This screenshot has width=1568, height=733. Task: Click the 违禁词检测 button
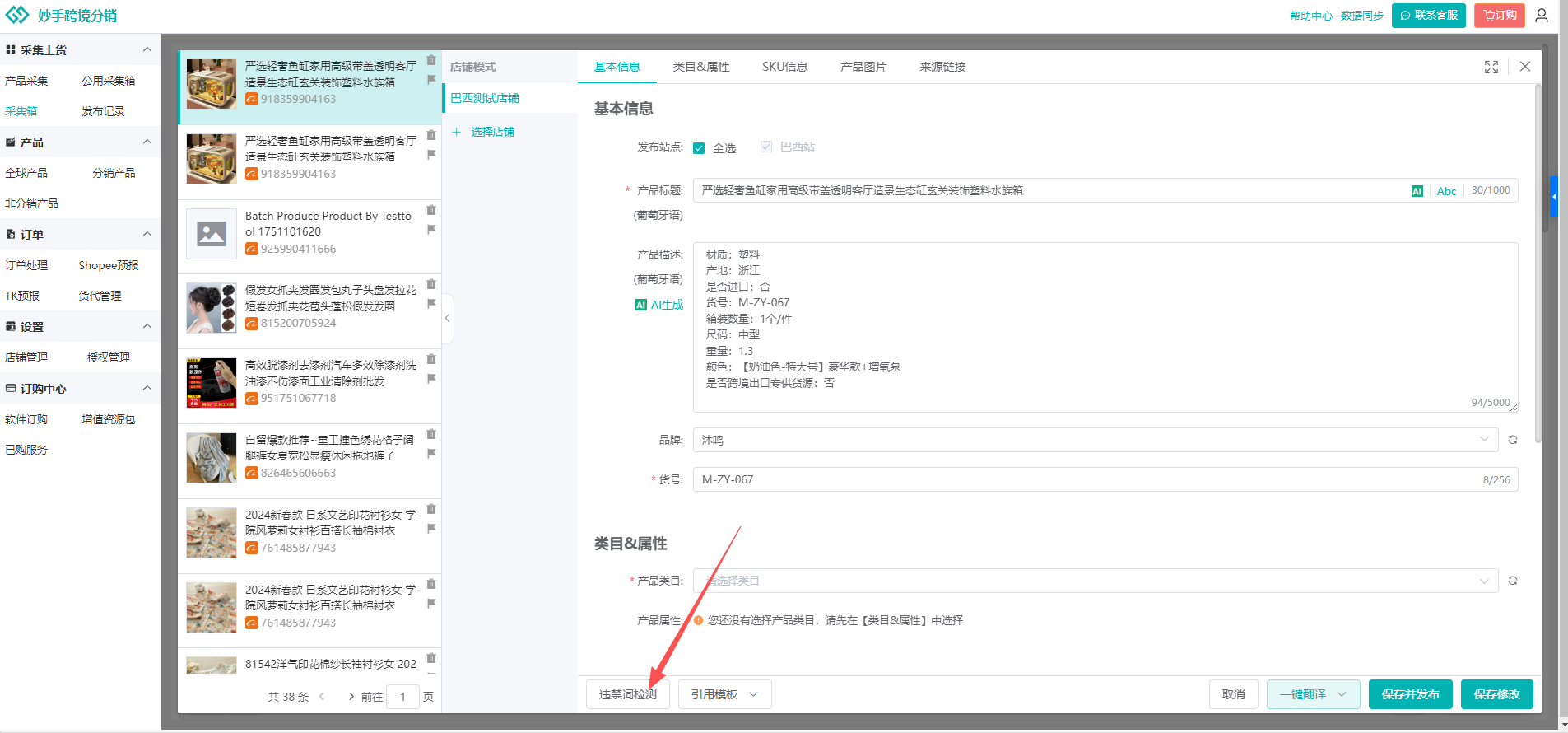tap(628, 694)
